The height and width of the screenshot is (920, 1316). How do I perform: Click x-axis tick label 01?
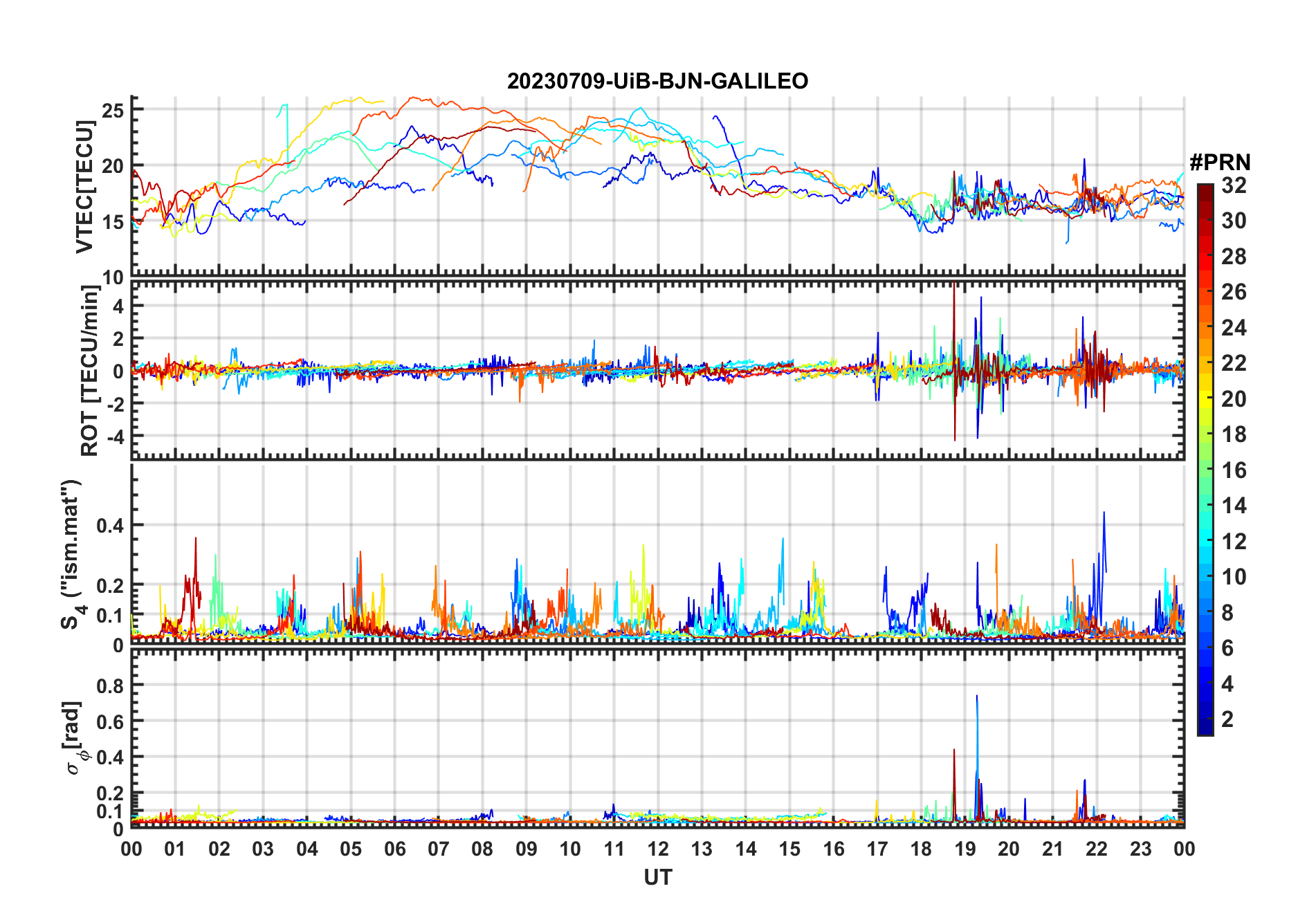[175, 849]
